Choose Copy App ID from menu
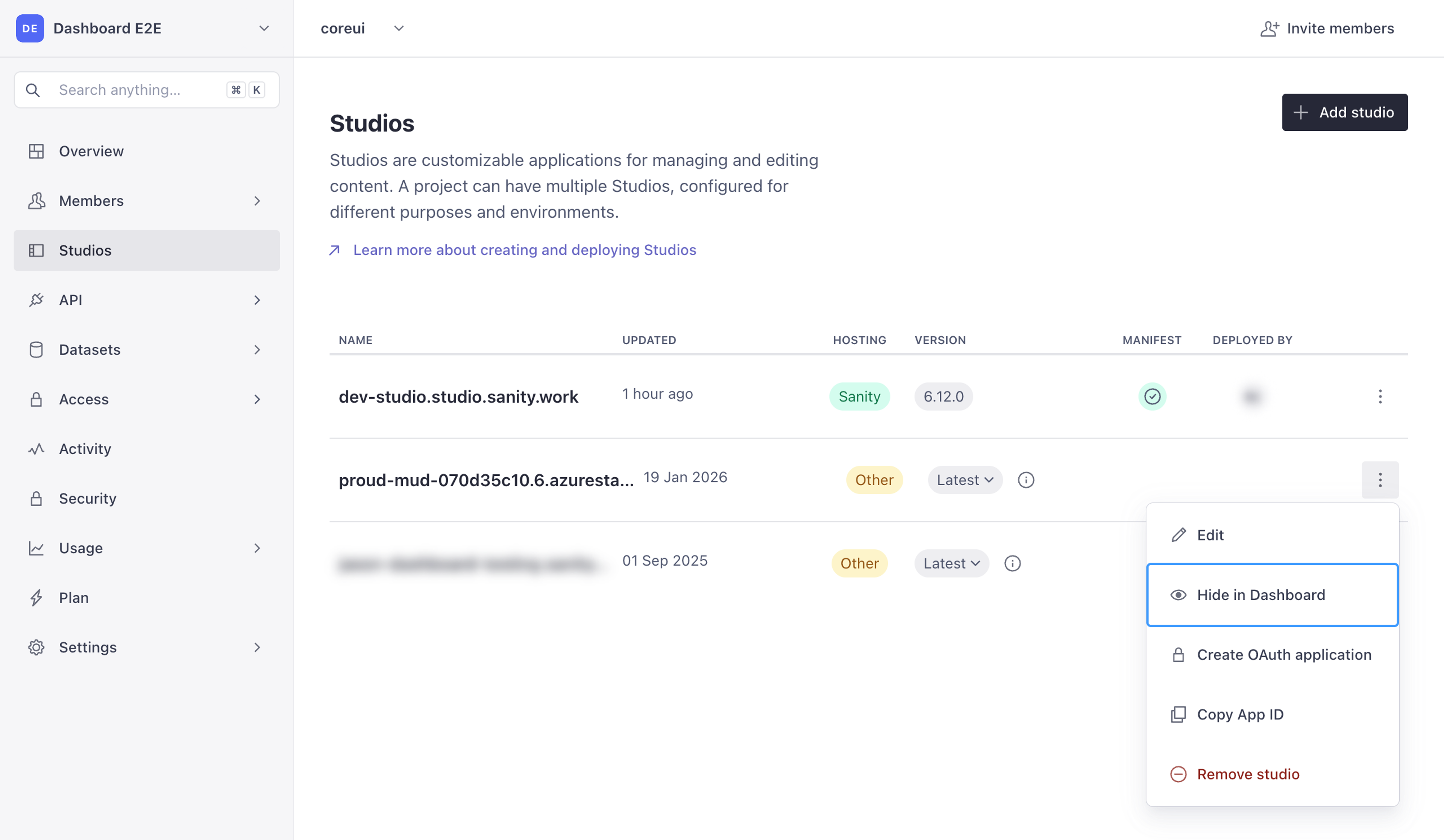 tap(1271, 714)
